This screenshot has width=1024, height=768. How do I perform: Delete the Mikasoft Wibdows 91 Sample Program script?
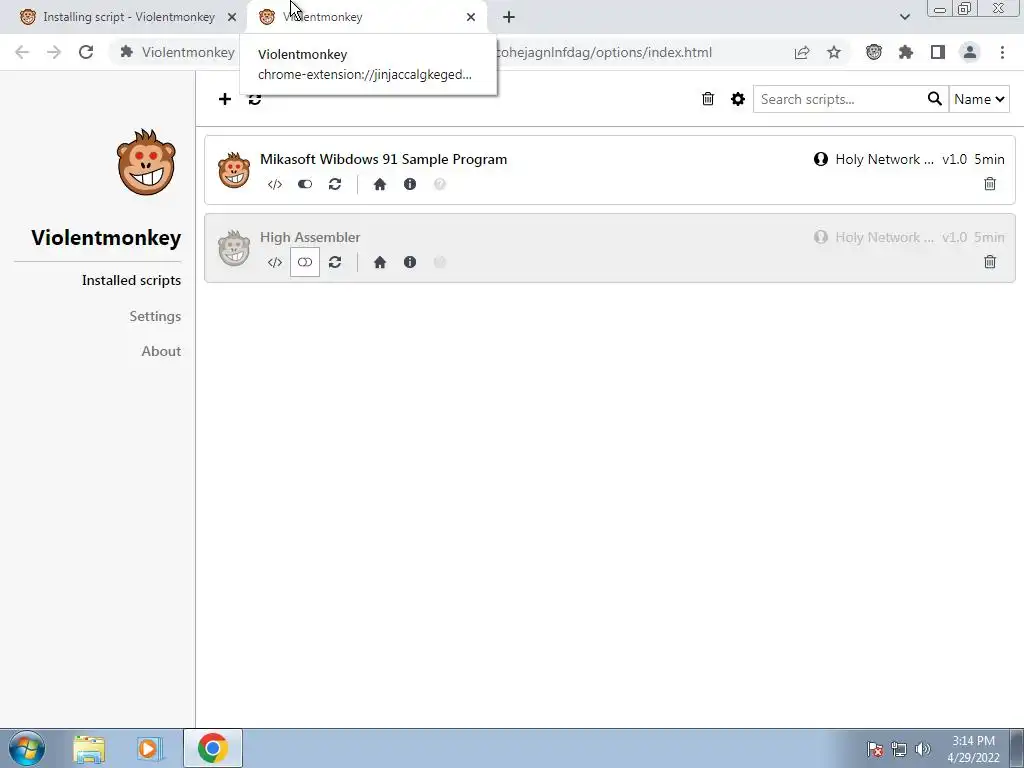(x=990, y=184)
